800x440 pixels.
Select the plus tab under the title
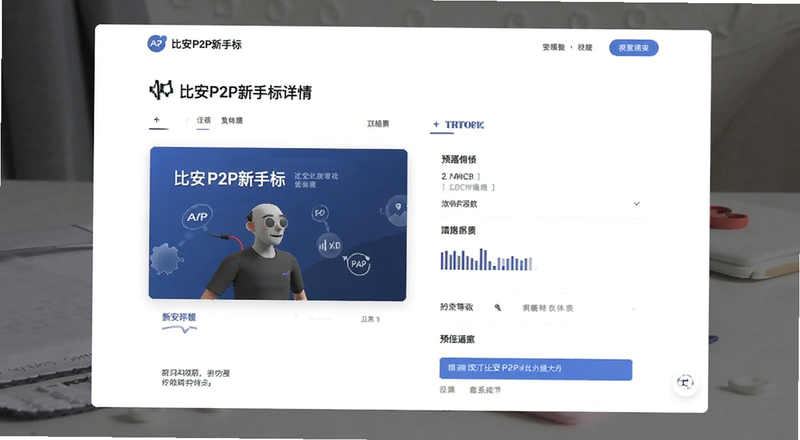(x=157, y=120)
